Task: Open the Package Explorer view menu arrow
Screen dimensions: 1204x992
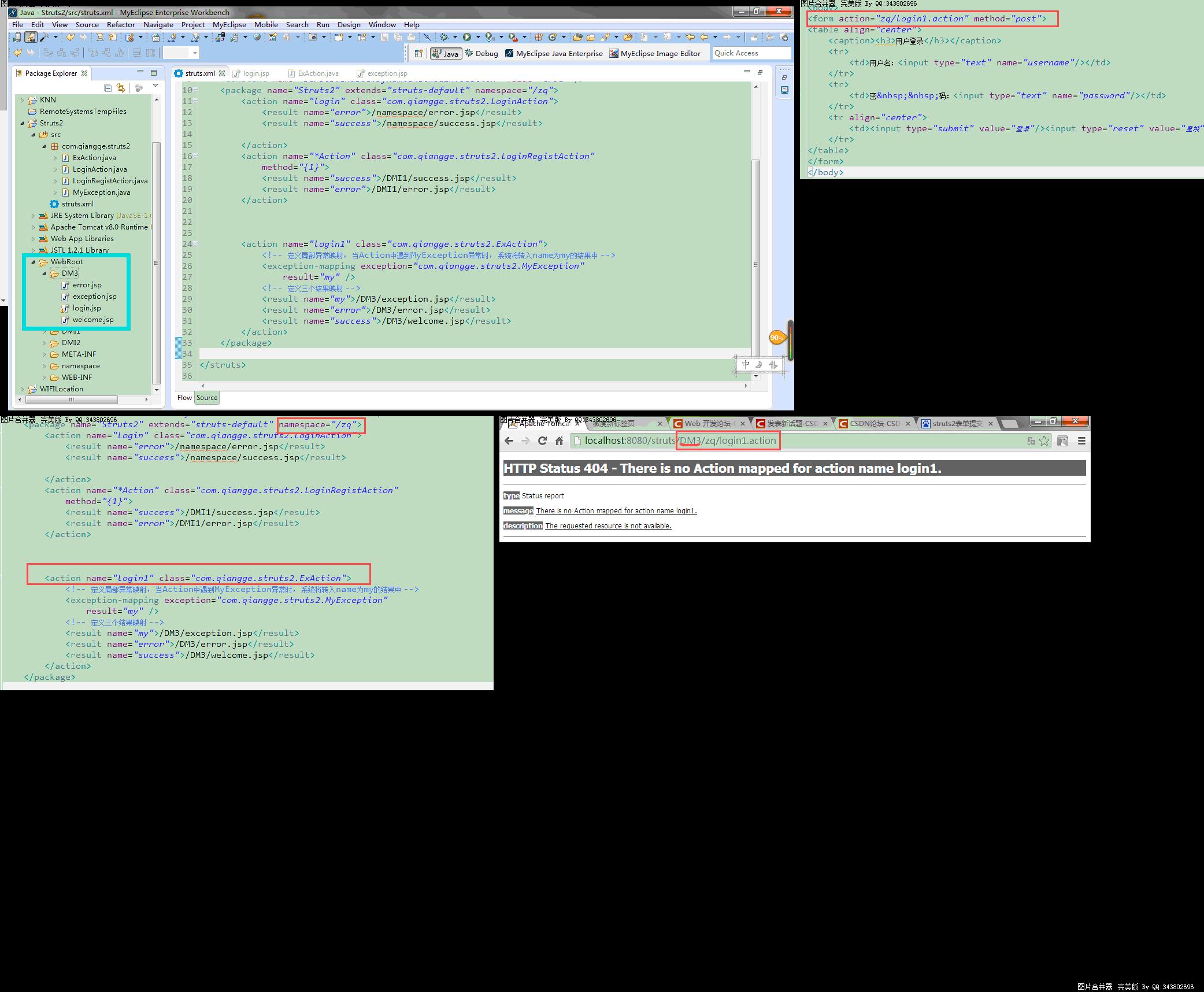Action: click(x=155, y=87)
